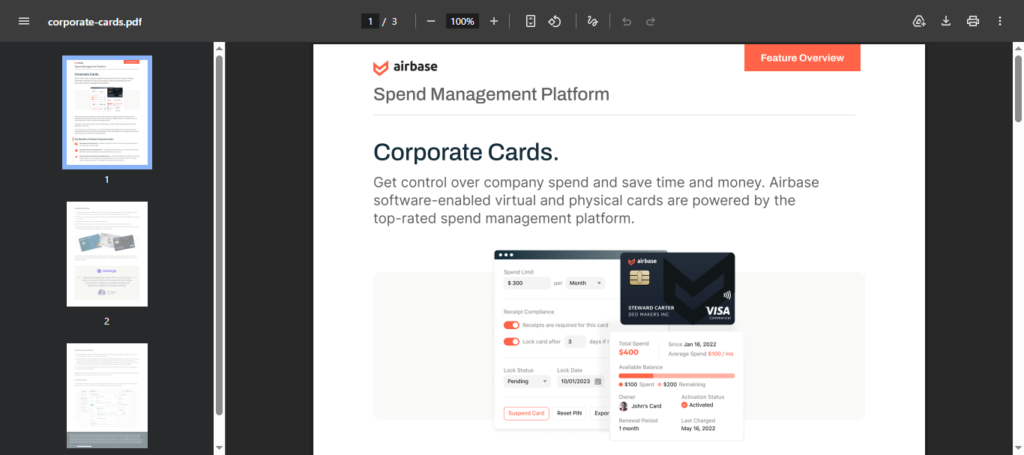
Task: Toggle the sidebar menu hamburger icon
Action: (x=24, y=21)
